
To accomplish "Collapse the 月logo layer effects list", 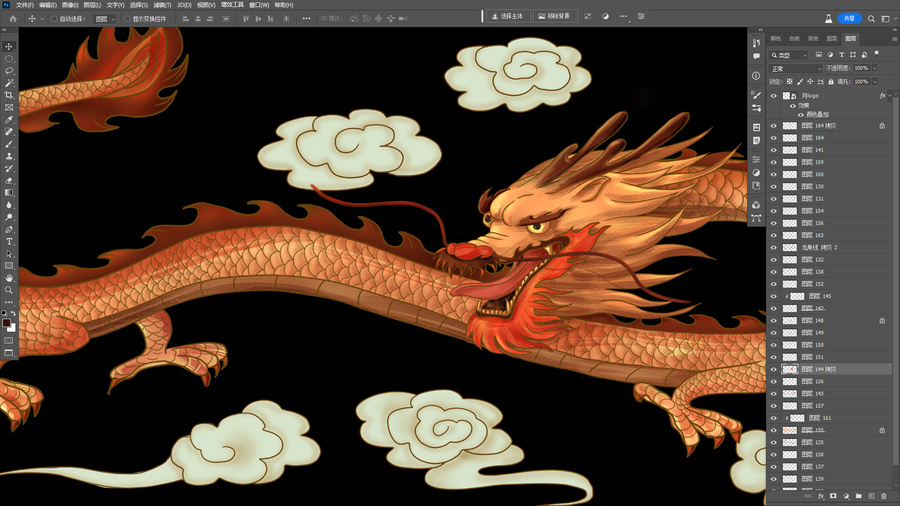I will point(890,96).
